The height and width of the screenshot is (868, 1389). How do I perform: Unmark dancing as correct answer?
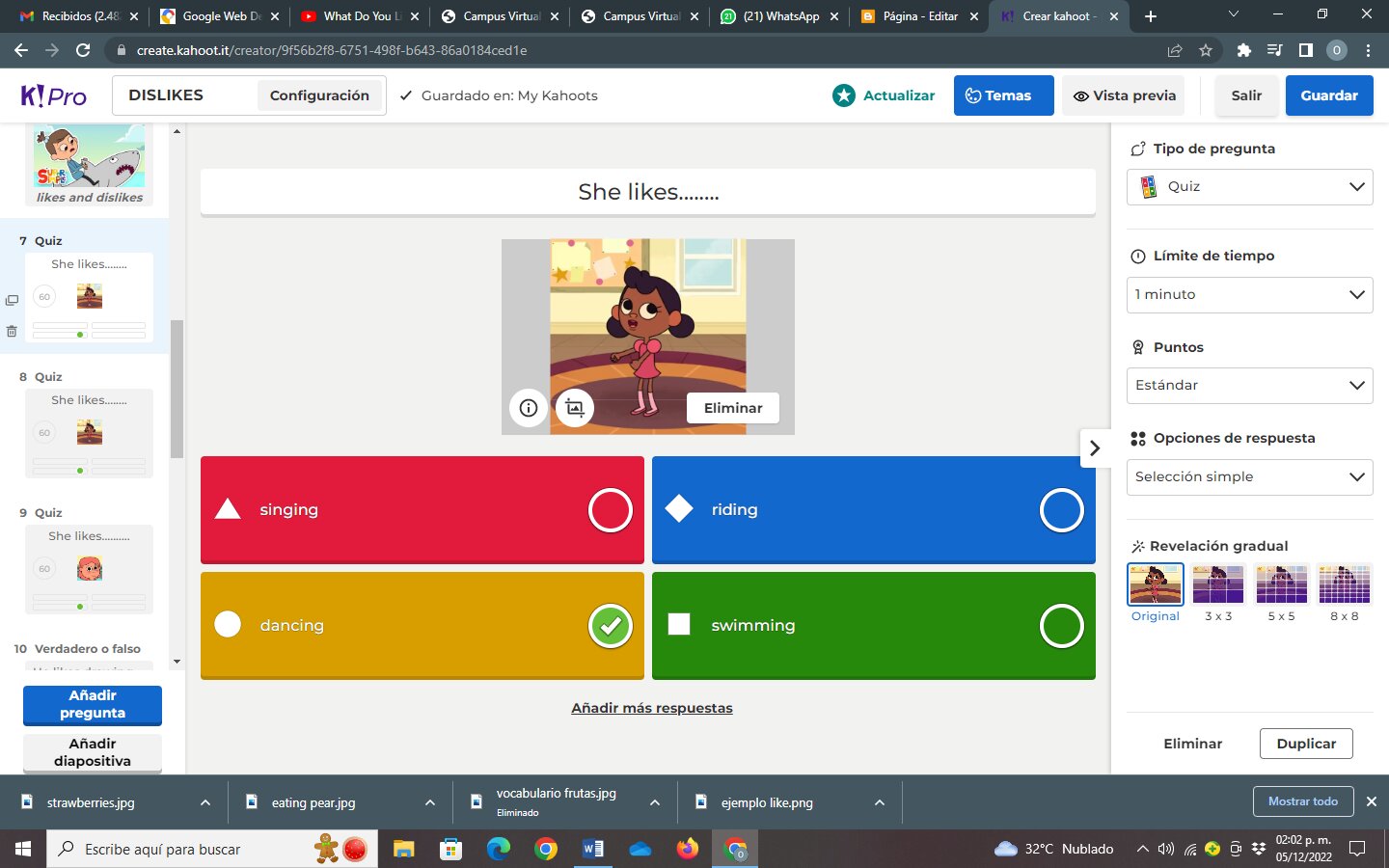[611, 626]
